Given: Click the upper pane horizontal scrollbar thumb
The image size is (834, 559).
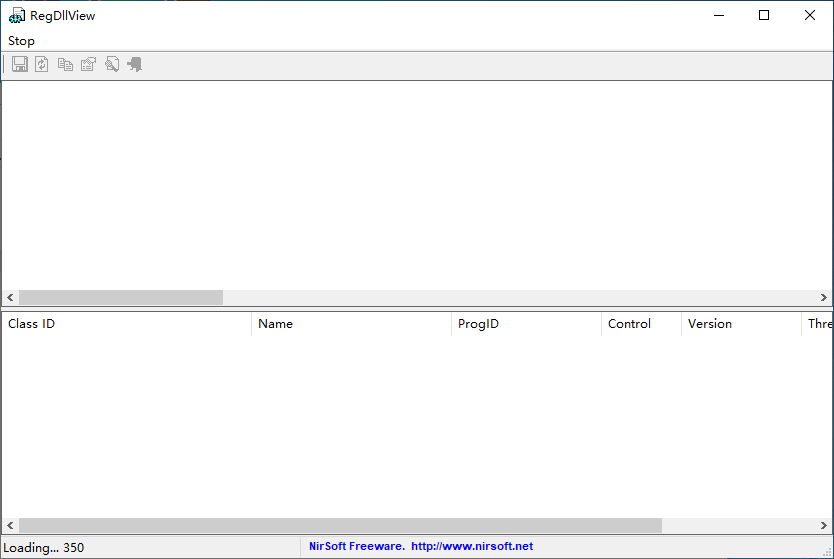Looking at the screenshot, I should point(120,298).
